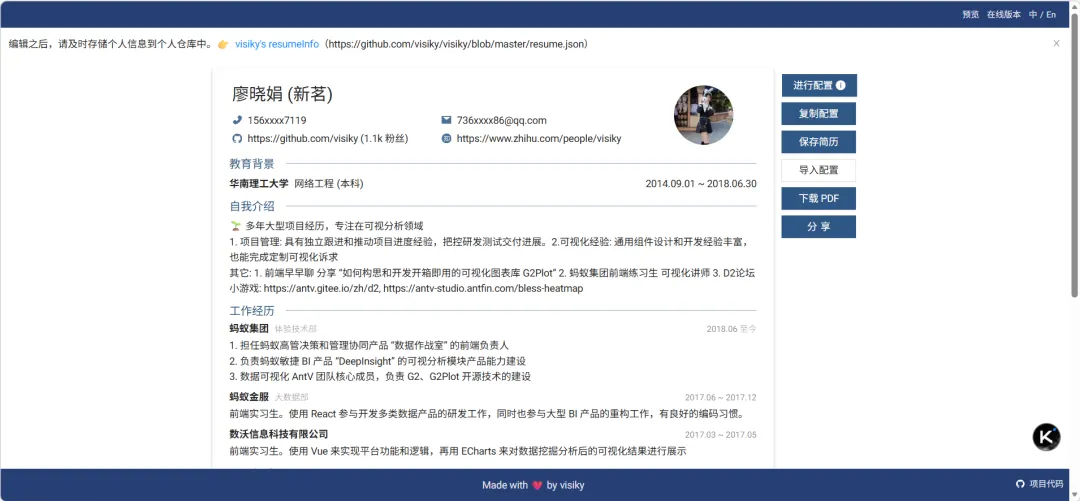Click the phone icon beside 156xxxx7119
This screenshot has height=501, width=1080.
237,120
